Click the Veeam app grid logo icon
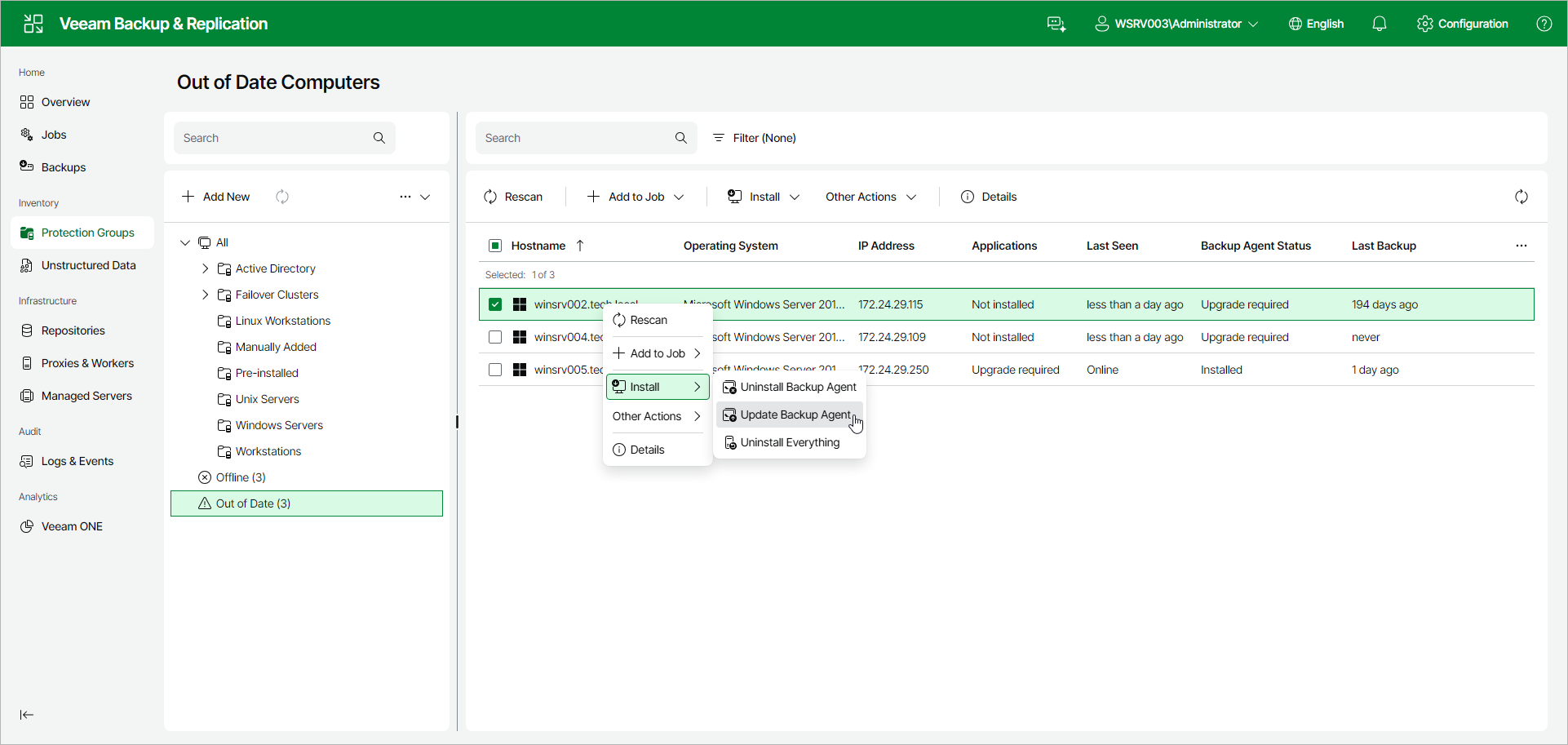Image resolution: width=1568 pixels, height=745 pixels. pos(33,24)
